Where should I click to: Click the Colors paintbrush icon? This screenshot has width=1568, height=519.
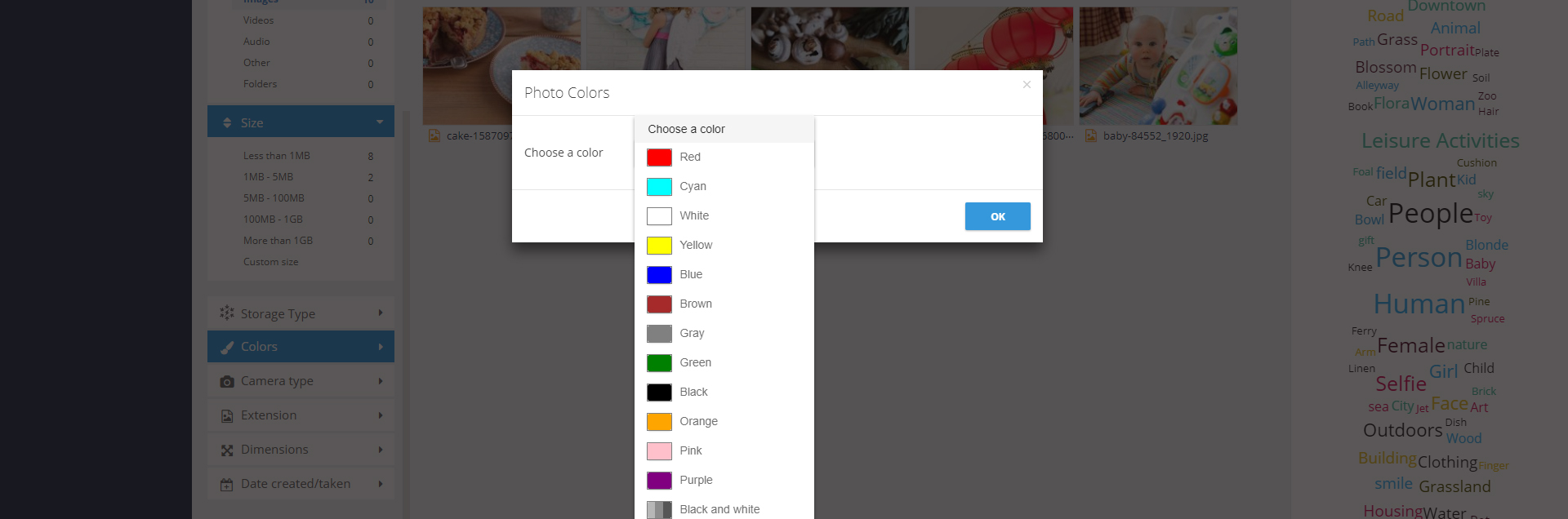[x=227, y=347]
